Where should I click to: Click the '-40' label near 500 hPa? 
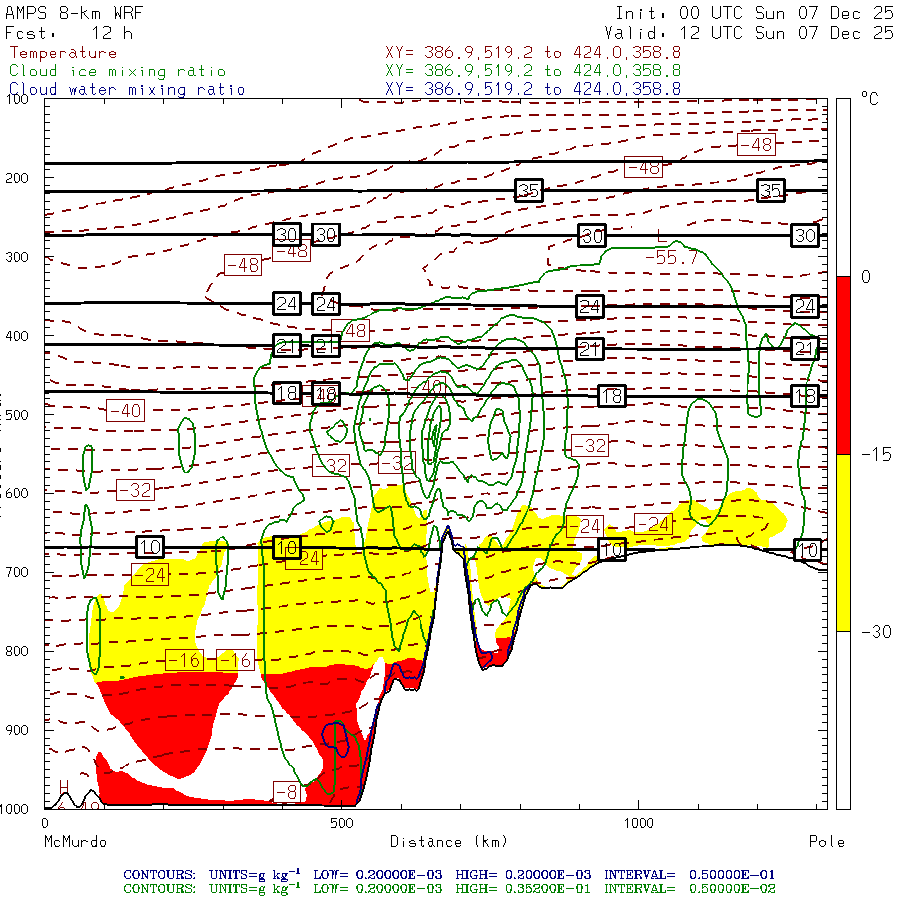click(x=125, y=410)
